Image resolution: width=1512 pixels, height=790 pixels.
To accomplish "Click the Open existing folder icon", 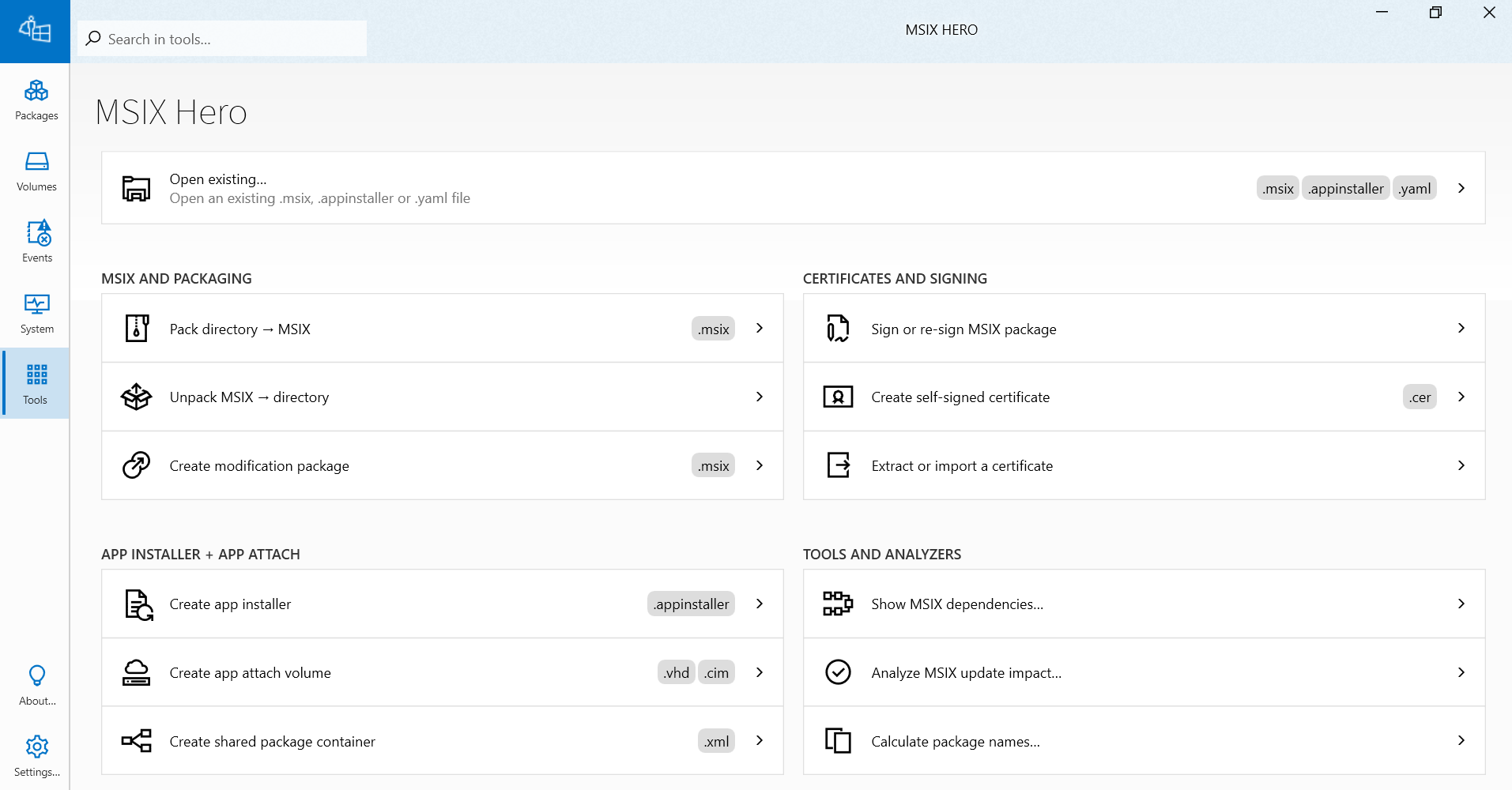I will tap(136, 188).
